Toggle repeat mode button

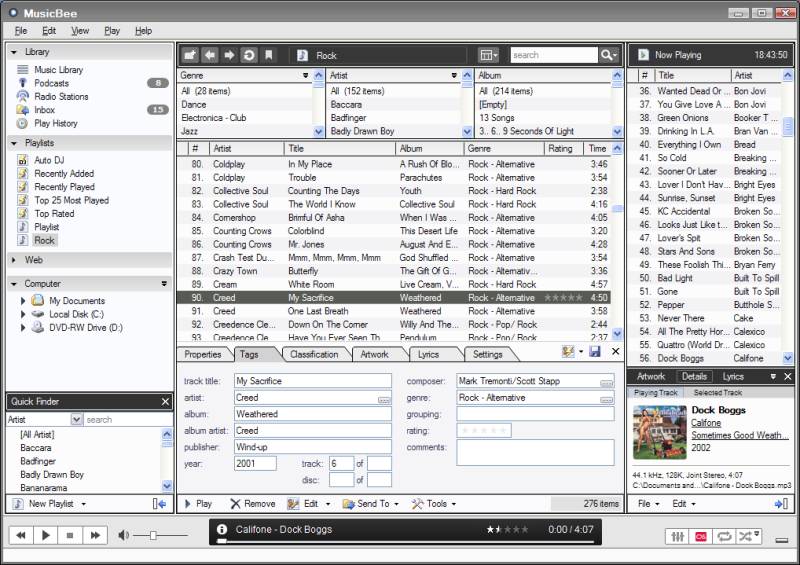724,536
